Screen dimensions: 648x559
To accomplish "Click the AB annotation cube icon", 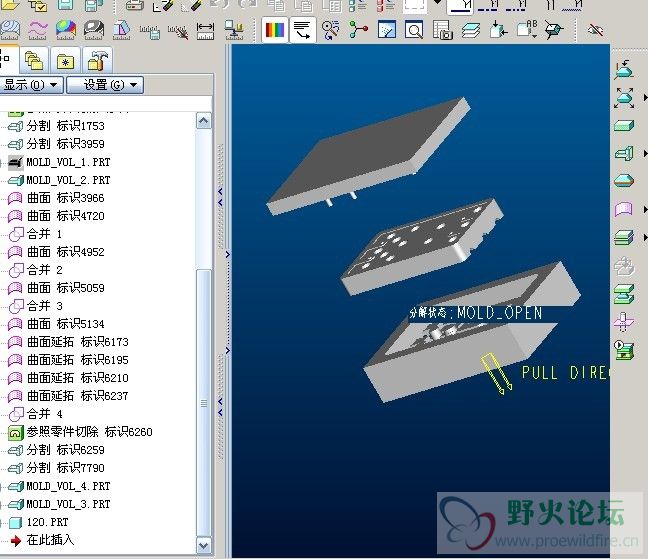I will click(x=527, y=30).
